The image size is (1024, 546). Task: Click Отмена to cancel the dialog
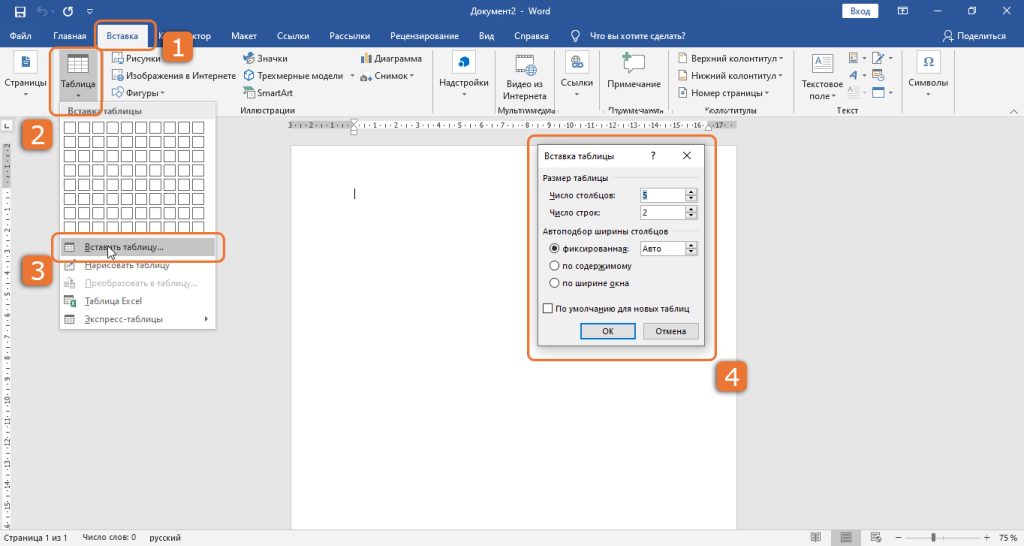click(671, 331)
